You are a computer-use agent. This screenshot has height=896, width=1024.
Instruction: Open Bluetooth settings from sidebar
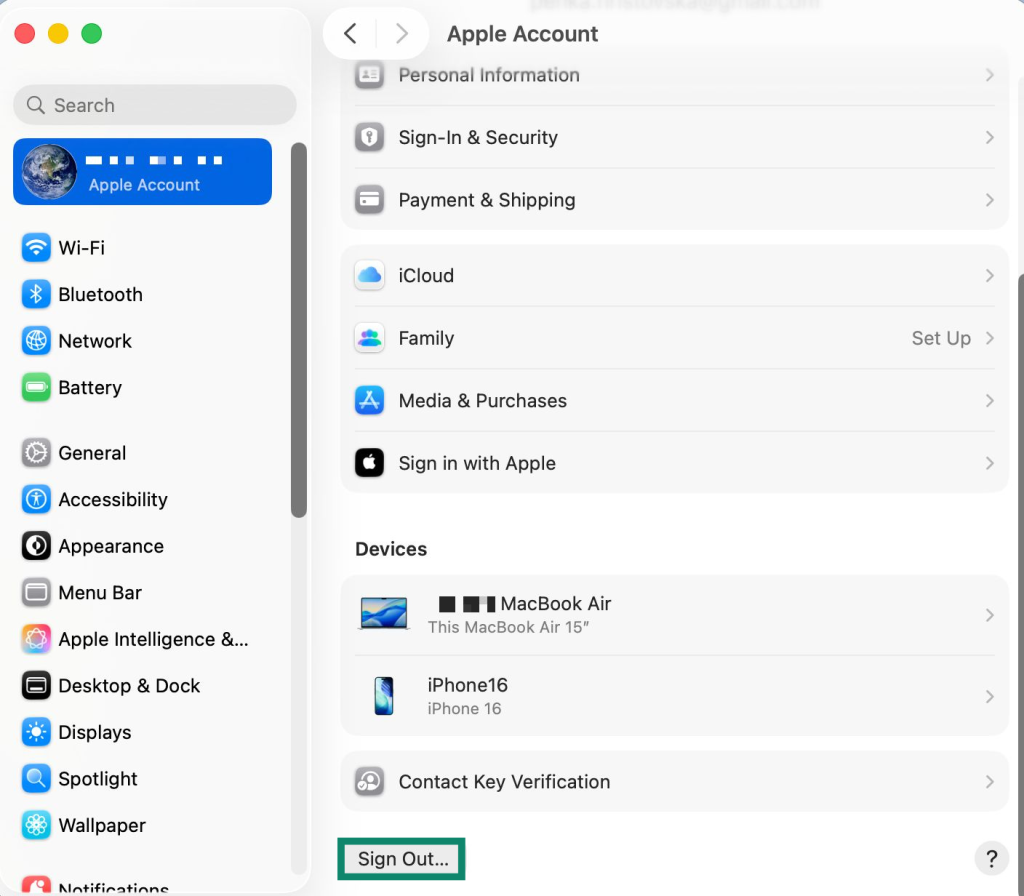point(36,294)
